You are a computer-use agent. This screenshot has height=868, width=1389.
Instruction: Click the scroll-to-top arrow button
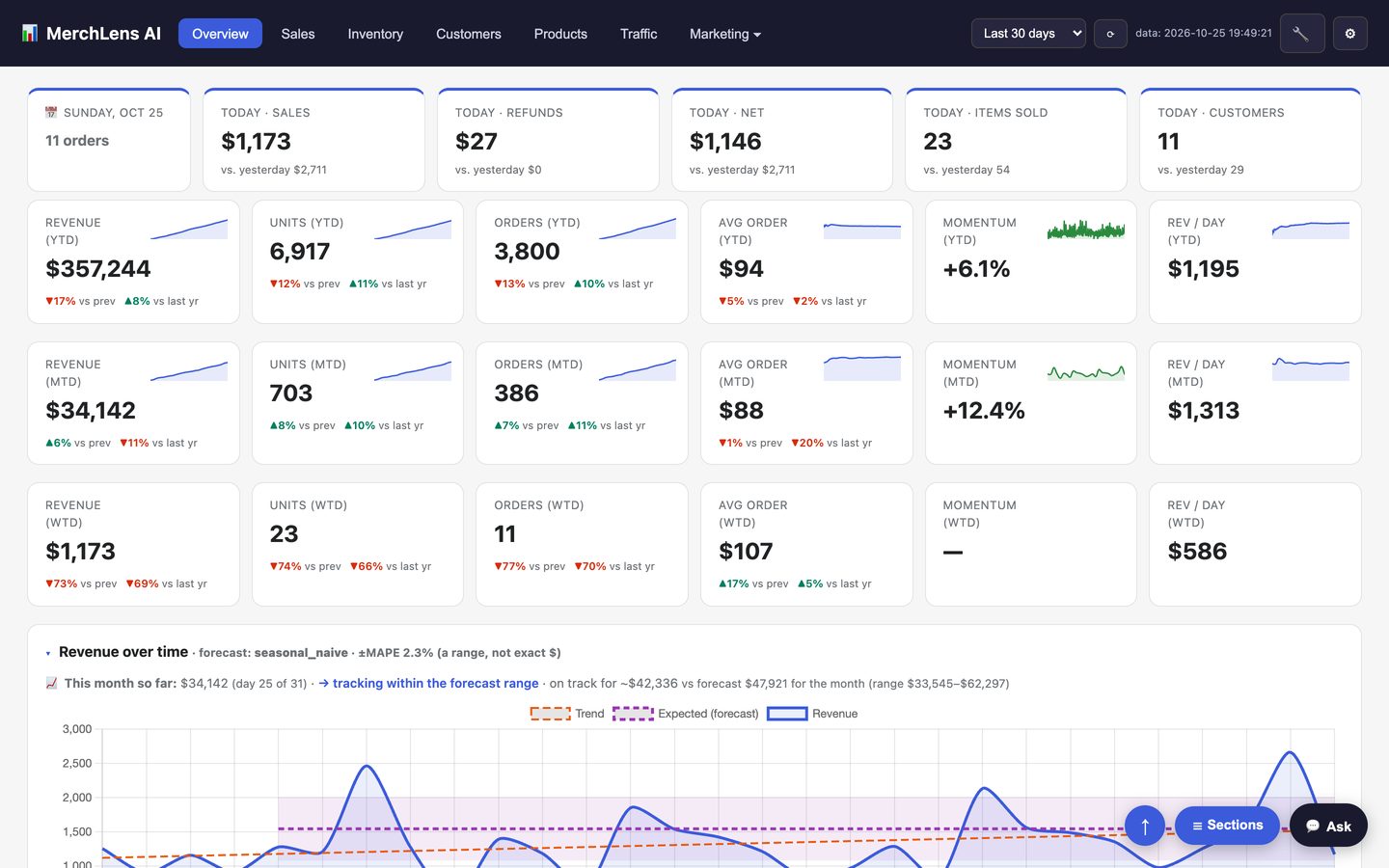pos(1145,826)
